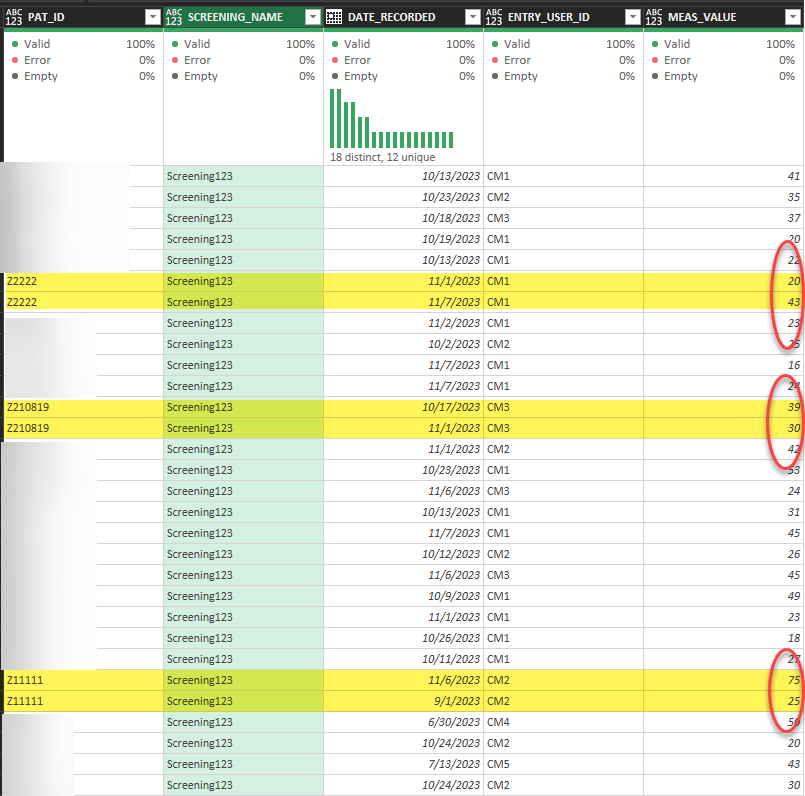Select the CM4 entry user cell
This screenshot has width=805, height=796.
564,722
